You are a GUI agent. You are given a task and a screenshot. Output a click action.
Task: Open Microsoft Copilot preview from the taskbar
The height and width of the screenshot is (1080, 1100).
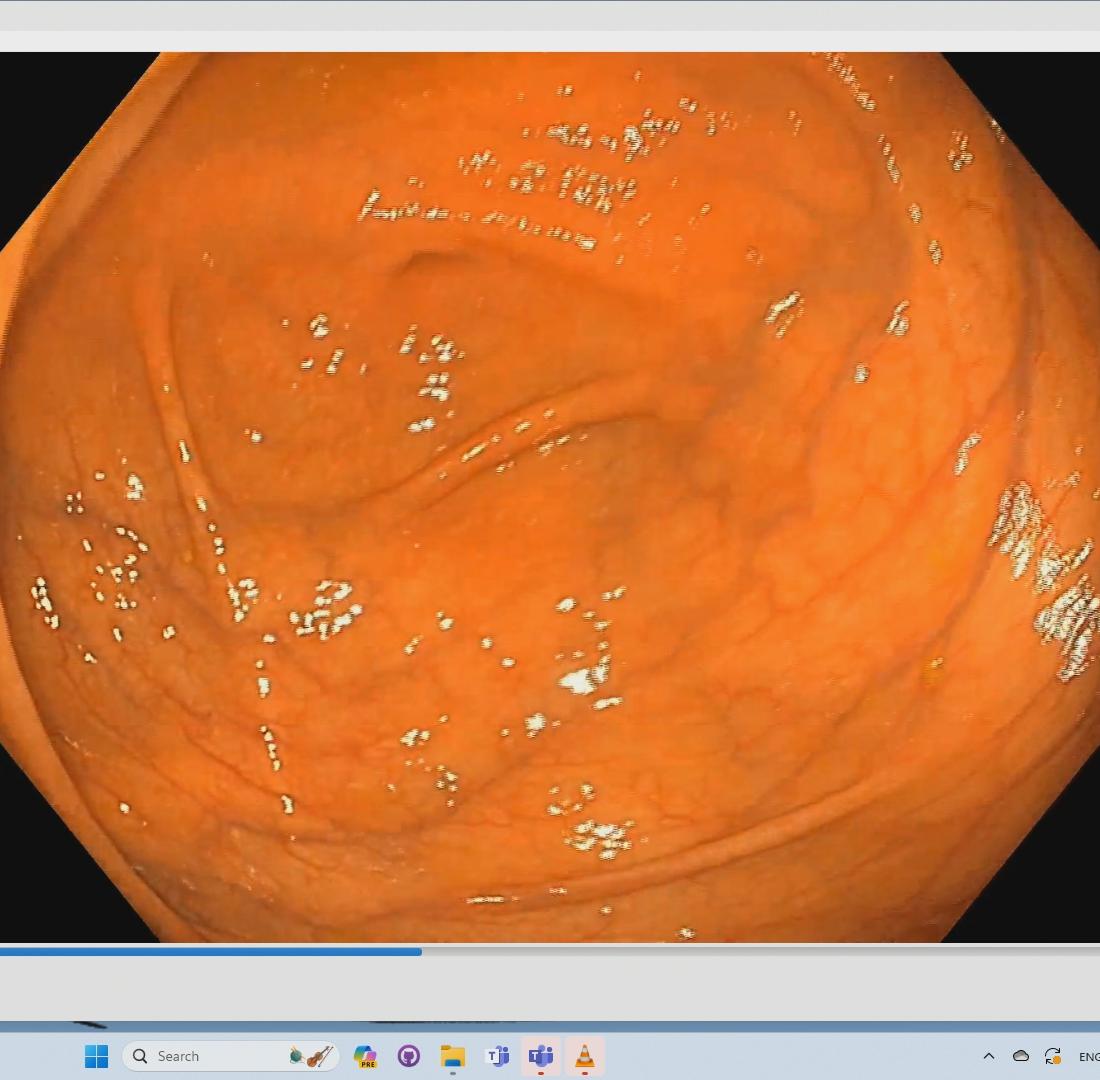[x=365, y=1056]
